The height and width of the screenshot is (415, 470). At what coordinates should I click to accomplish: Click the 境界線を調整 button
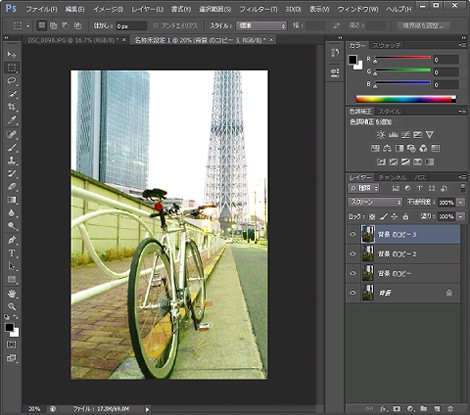423,26
